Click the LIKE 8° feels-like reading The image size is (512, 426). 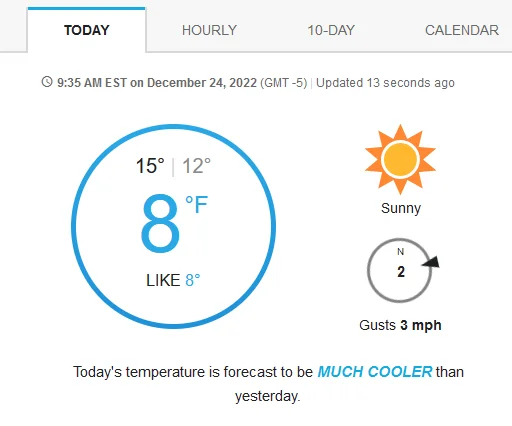[x=173, y=280]
